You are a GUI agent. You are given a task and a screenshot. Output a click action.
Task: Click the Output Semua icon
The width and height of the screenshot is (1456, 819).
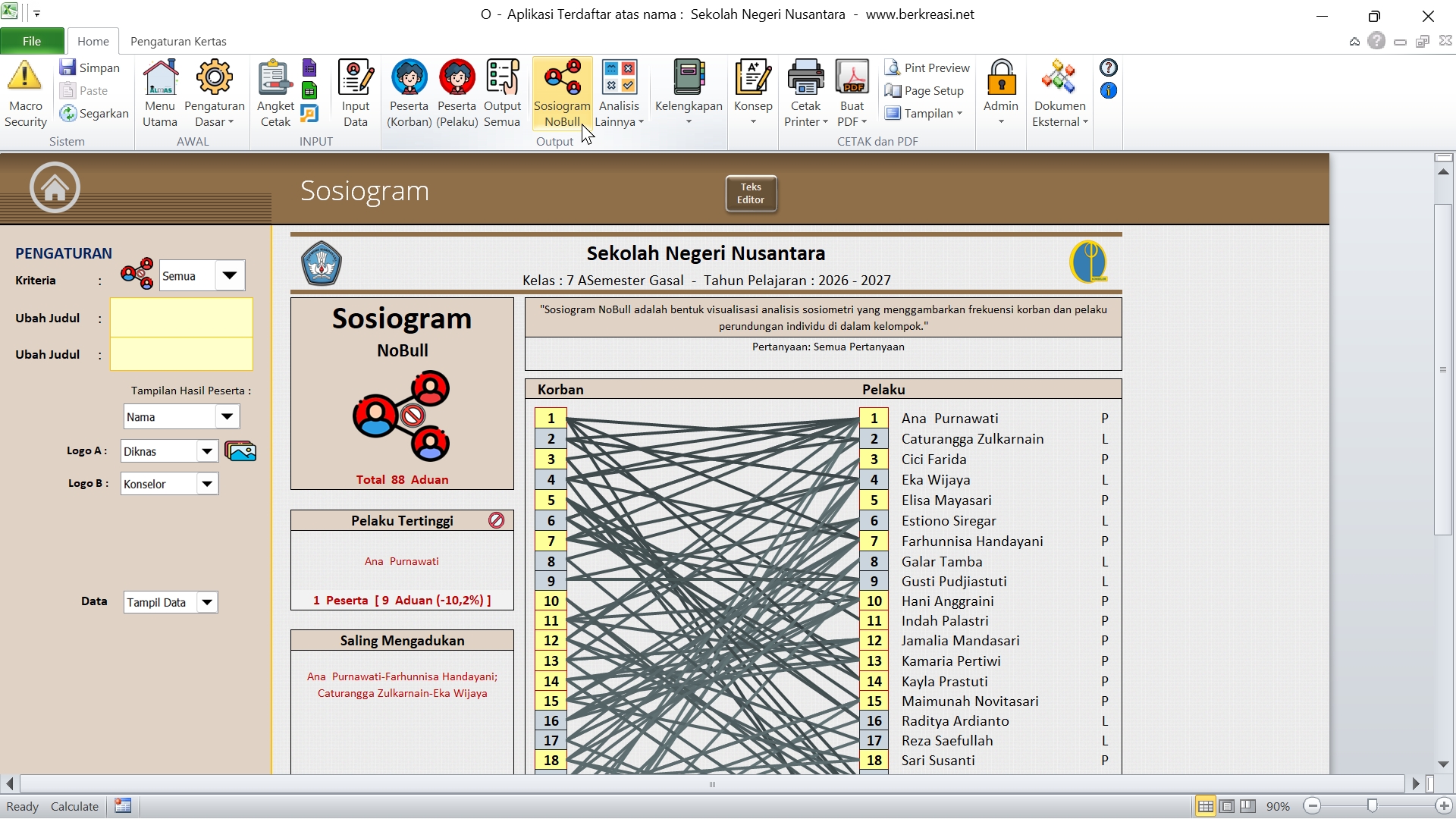502,93
